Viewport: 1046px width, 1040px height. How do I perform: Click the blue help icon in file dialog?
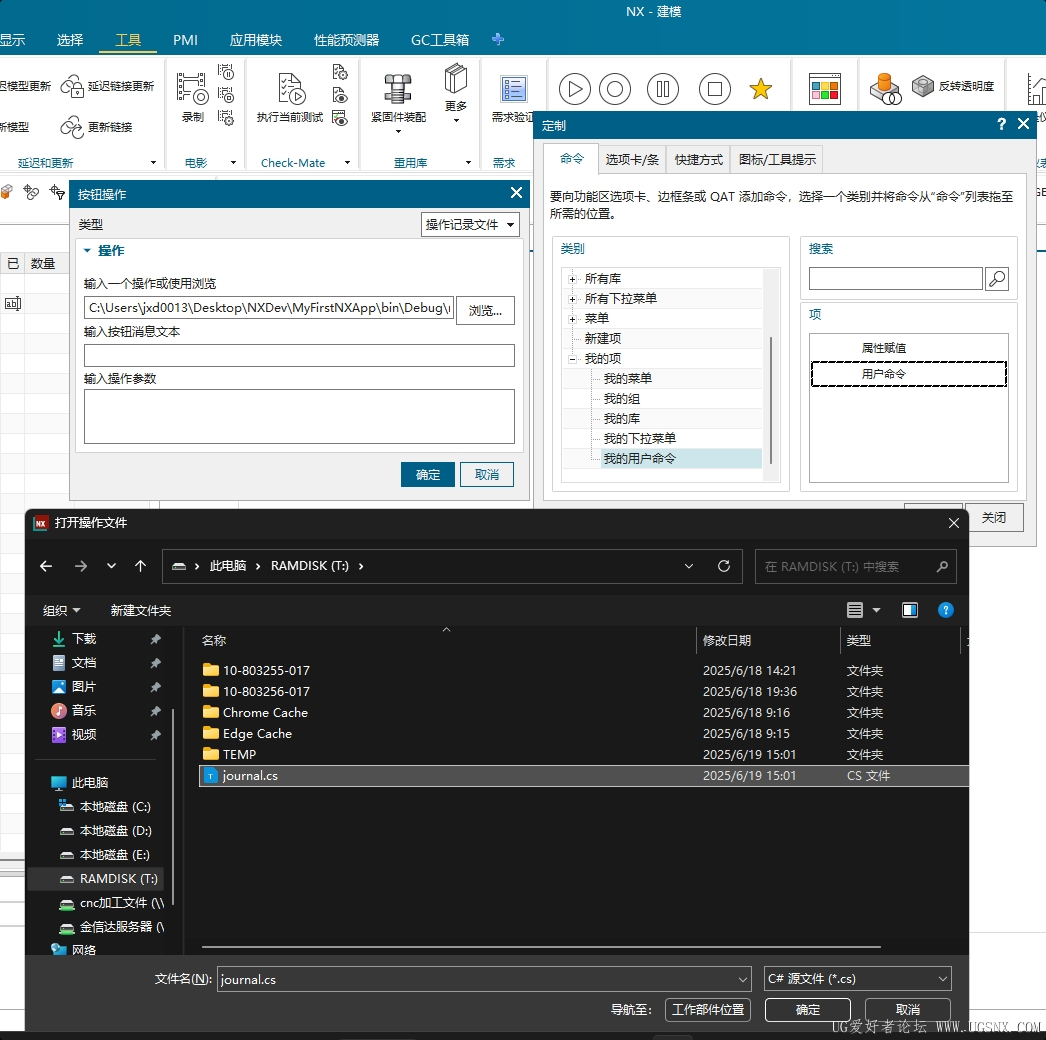click(945, 610)
